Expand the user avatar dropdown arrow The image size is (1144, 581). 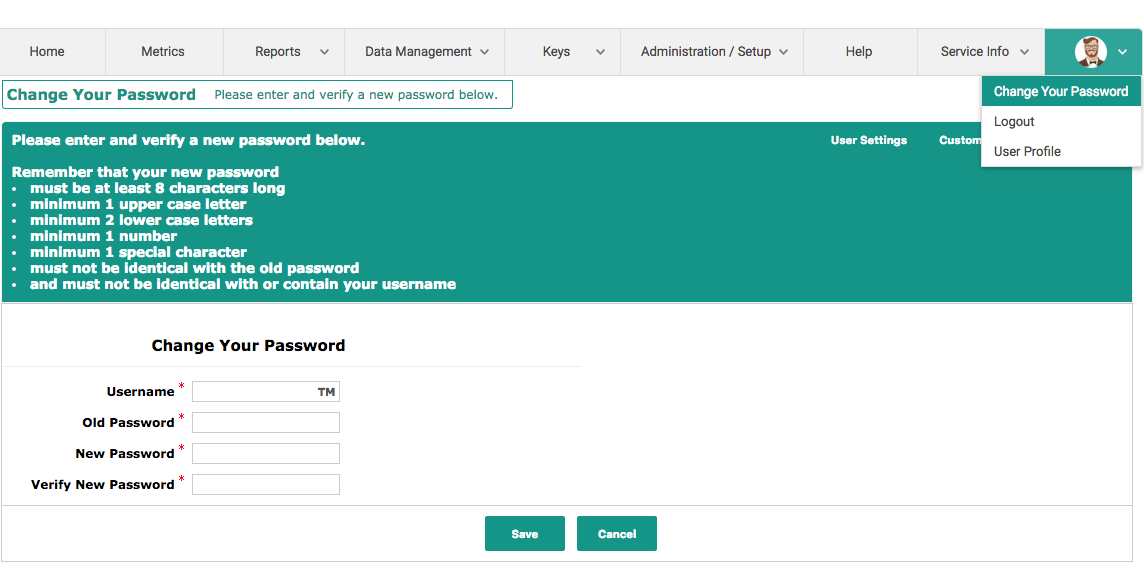click(x=1123, y=53)
